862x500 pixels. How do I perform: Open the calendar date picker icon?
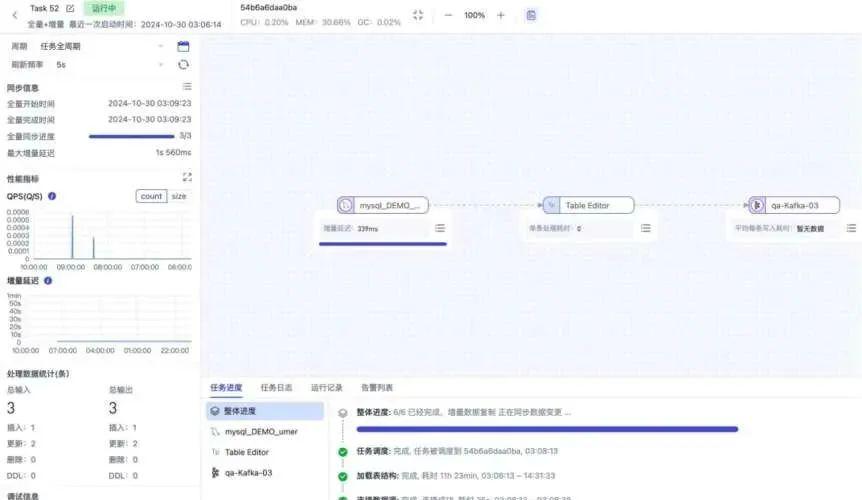coord(183,46)
